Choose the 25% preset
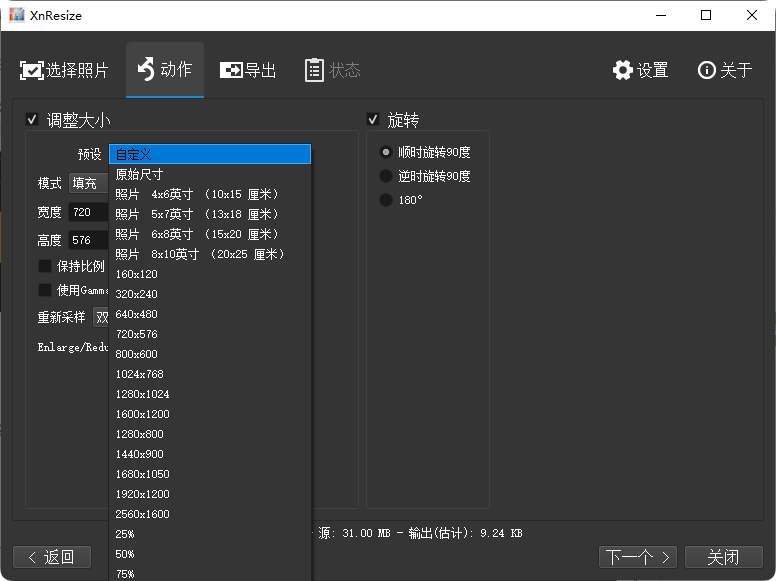Viewport: 776px width, 581px height. click(210, 534)
